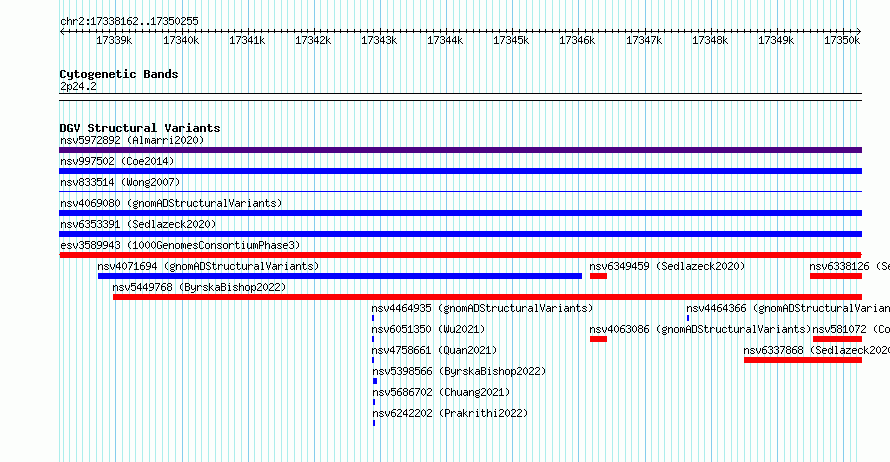
Task: Select the red nsv4063086 variant bar
Action: point(598,339)
